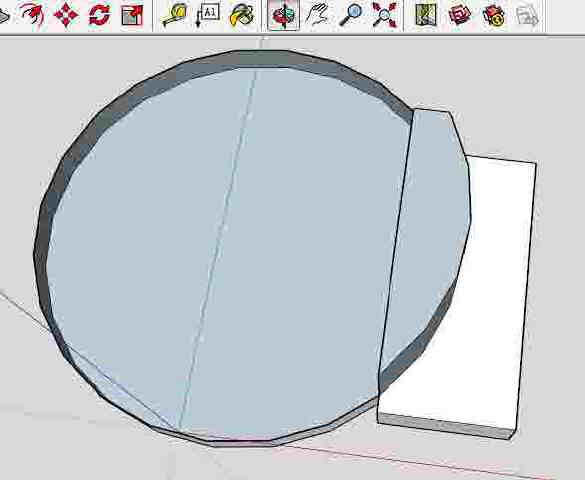585x480 pixels.
Task: Select the Offset tool
Action: coord(32,14)
